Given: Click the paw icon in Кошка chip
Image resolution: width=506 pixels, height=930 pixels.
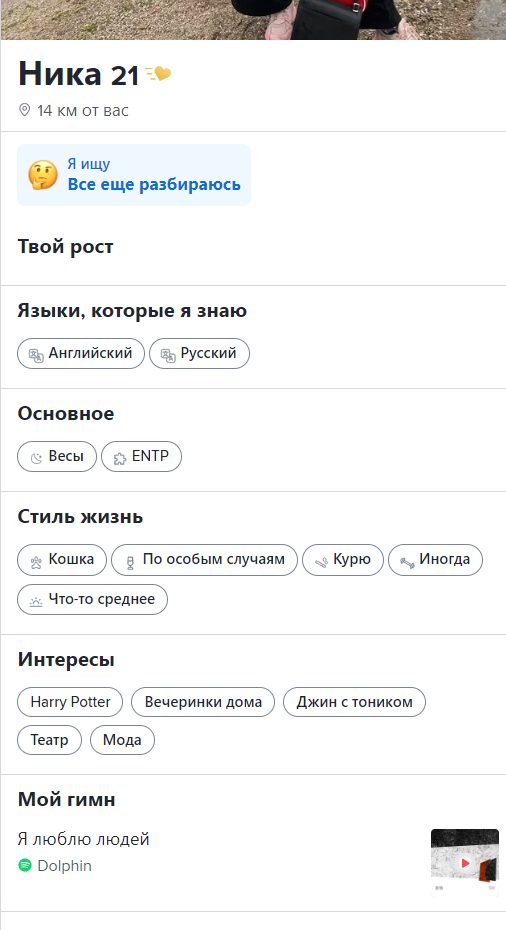Looking at the screenshot, I should 36,561.
